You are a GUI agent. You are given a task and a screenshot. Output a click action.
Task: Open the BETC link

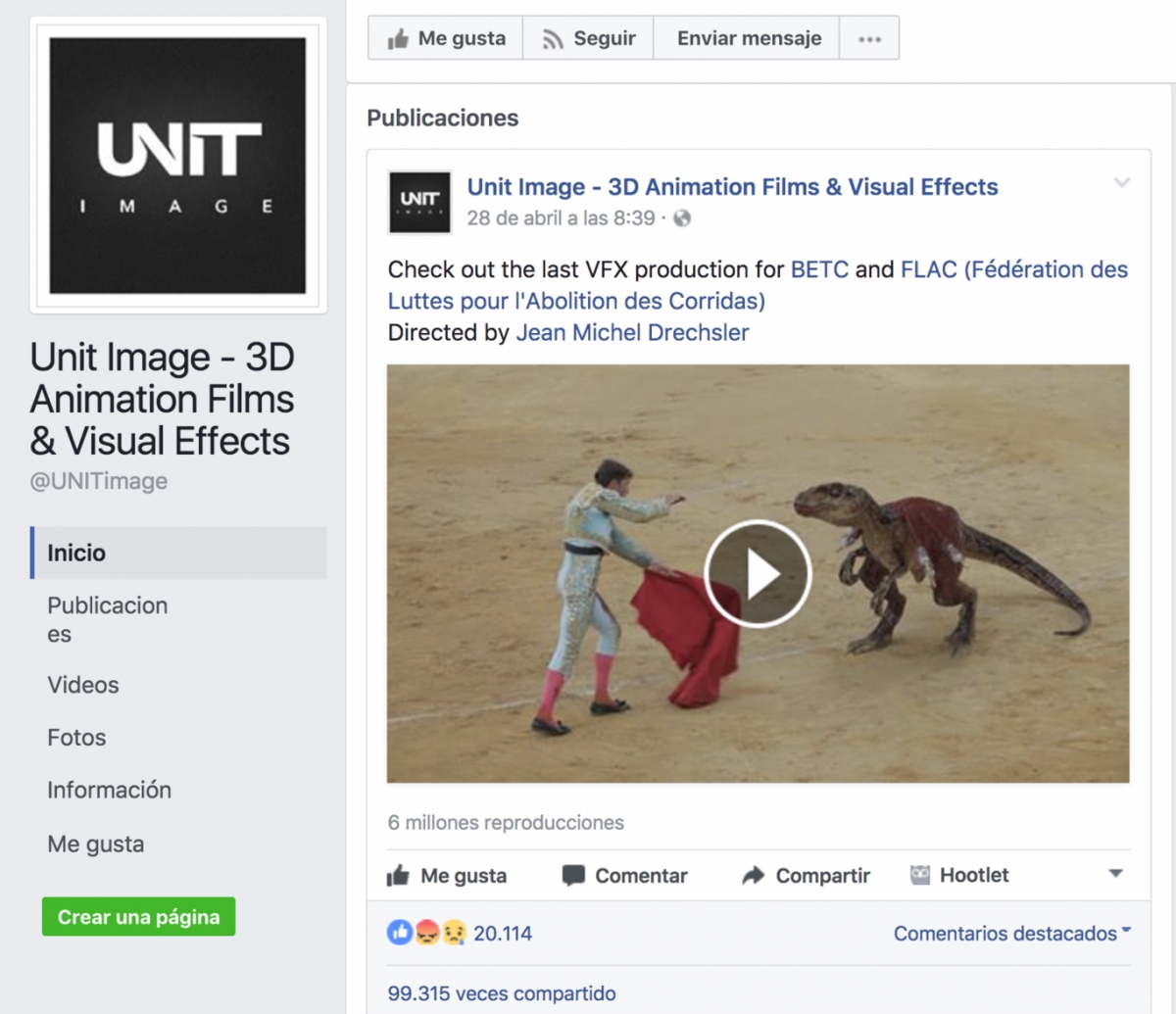(819, 269)
